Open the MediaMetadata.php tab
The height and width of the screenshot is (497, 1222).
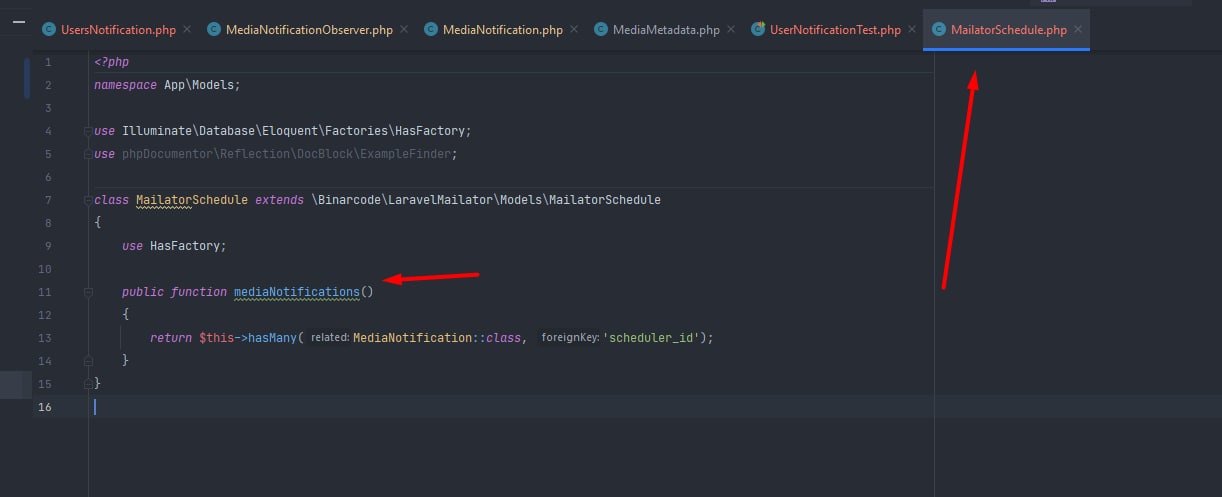[666, 30]
